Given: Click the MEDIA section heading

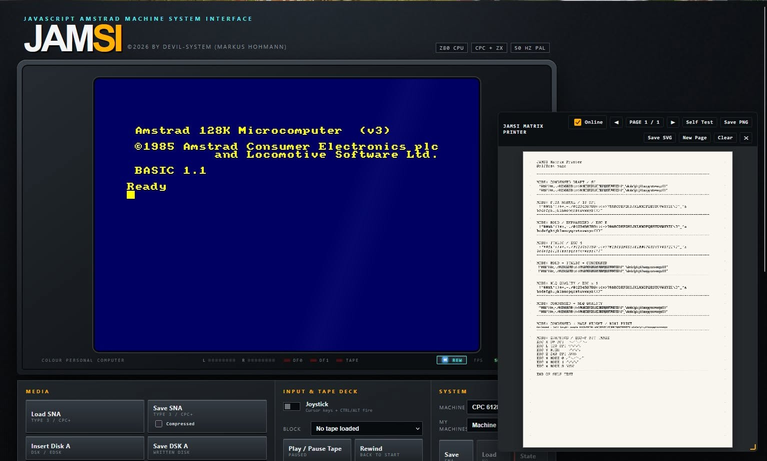Looking at the screenshot, I should point(38,392).
